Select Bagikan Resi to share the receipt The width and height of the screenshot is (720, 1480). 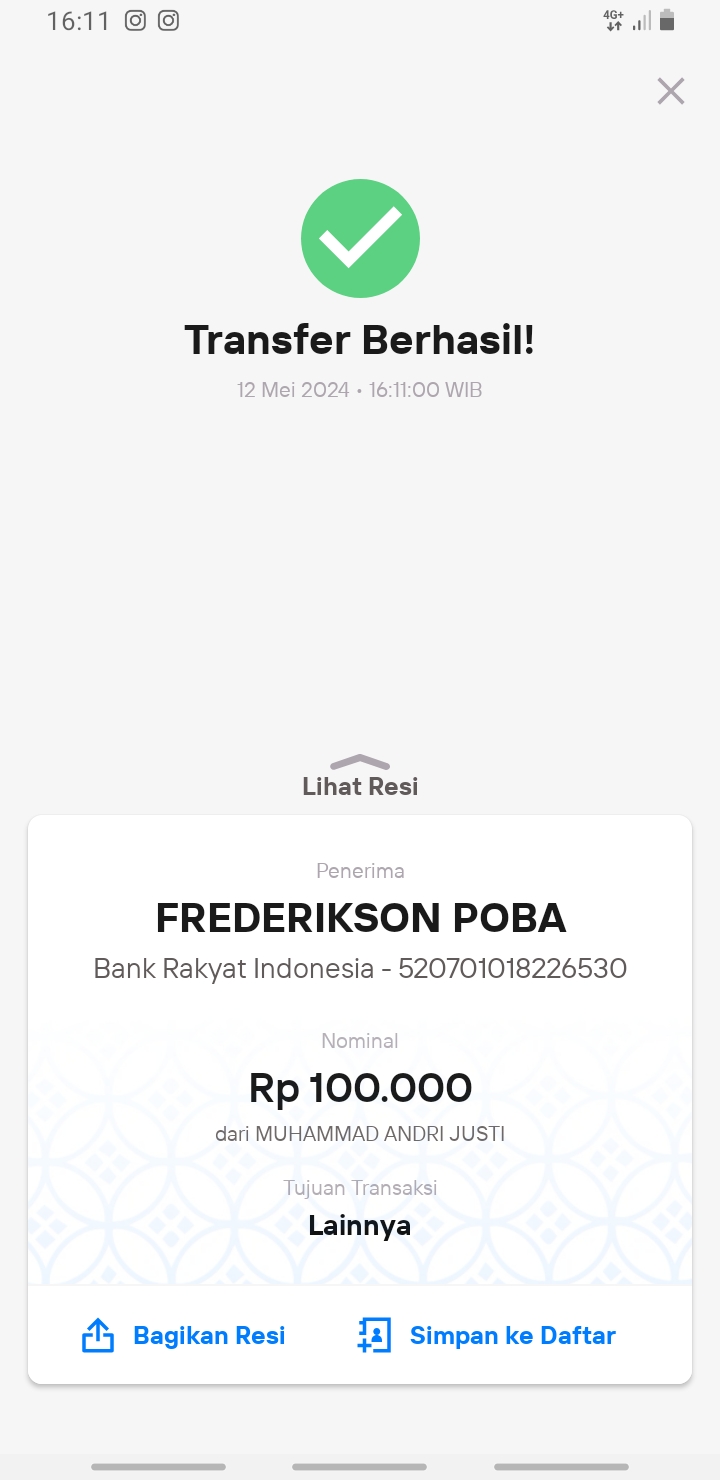pyautogui.click(x=209, y=1335)
